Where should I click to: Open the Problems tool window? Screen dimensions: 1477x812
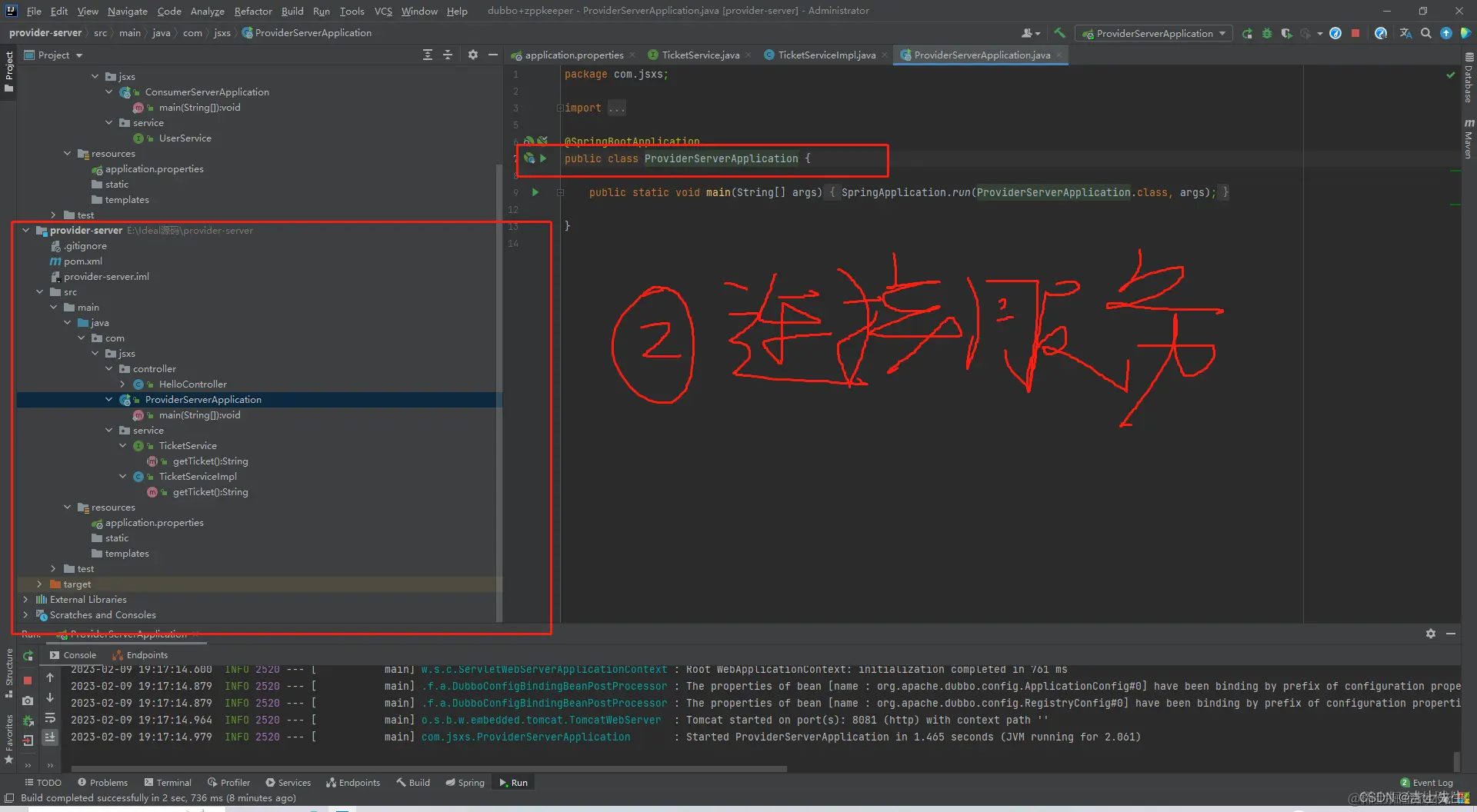point(102,783)
